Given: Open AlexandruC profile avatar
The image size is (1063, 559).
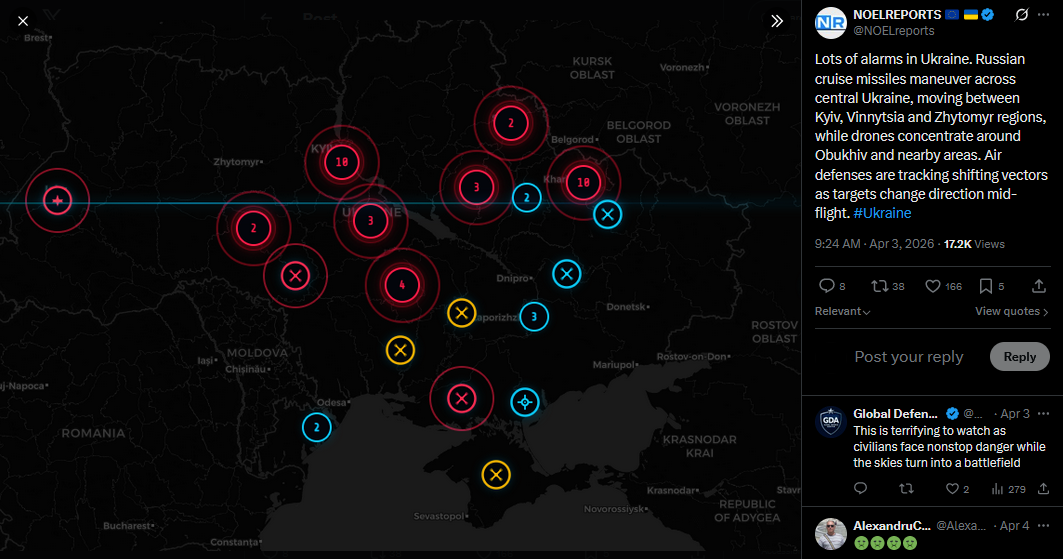Looking at the screenshot, I should point(830,534).
